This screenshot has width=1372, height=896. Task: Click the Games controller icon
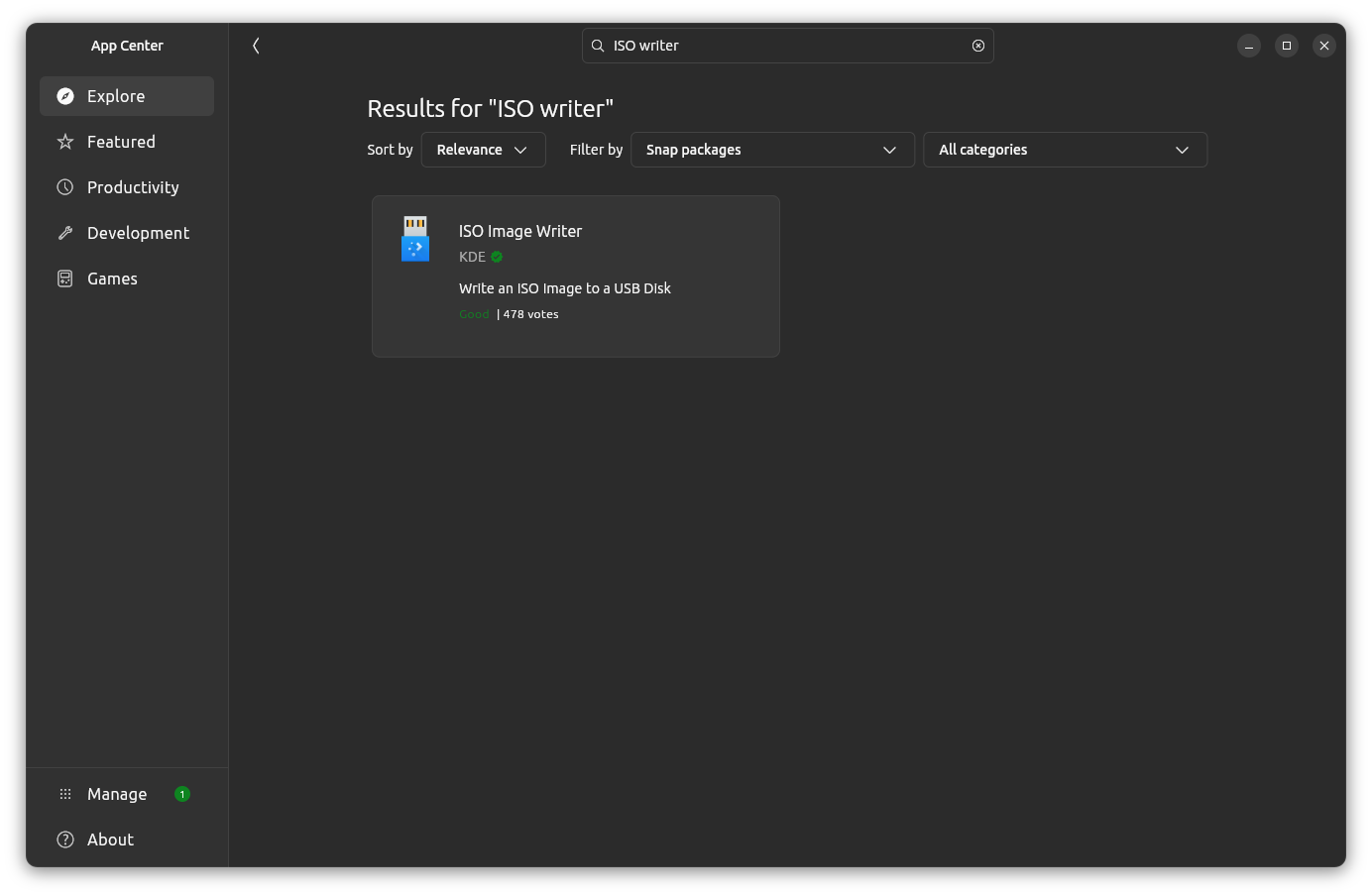click(x=65, y=279)
